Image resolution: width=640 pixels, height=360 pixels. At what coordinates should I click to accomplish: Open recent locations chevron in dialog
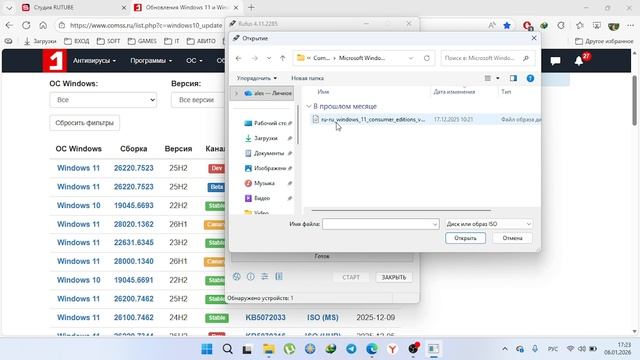pyautogui.click(x=269, y=58)
